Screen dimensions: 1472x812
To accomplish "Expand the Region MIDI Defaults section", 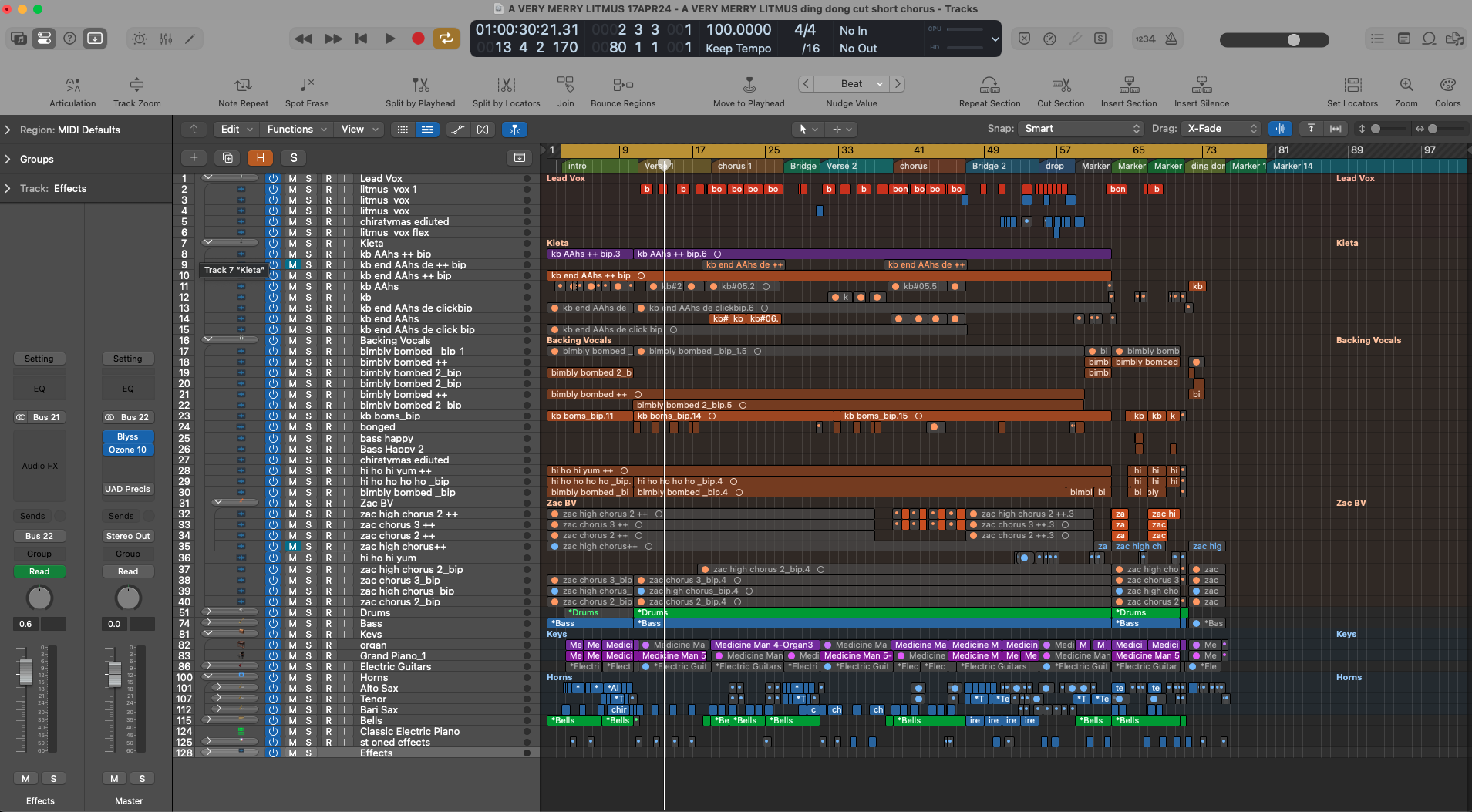I will 8,130.
